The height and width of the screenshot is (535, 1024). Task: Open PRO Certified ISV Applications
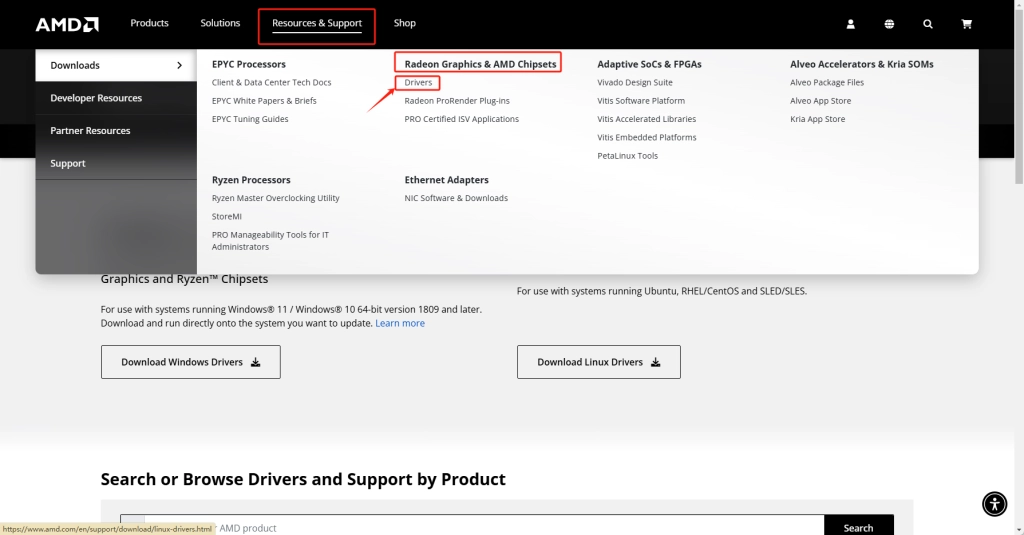461,119
